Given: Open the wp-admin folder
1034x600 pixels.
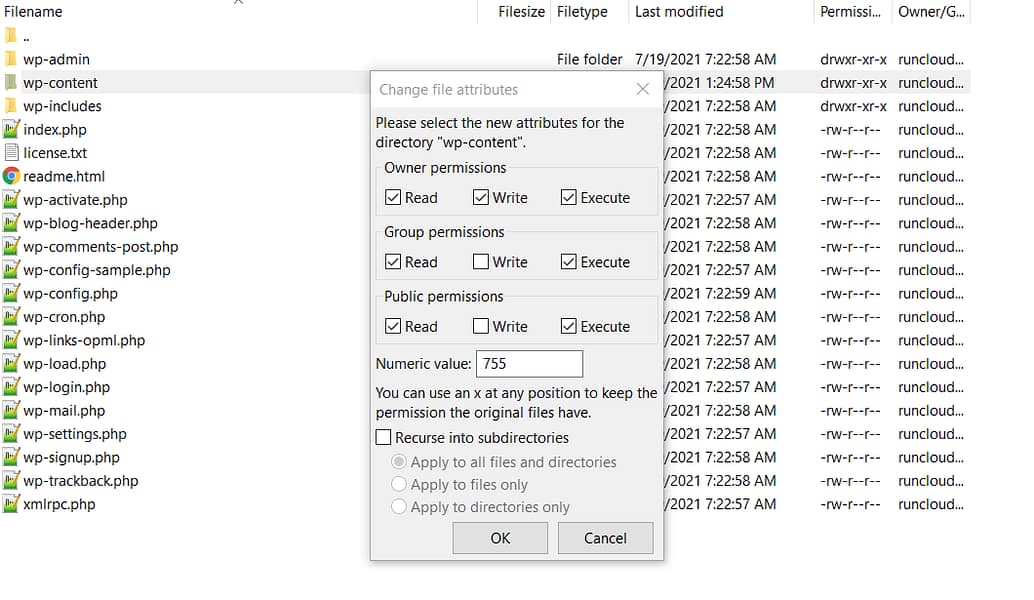Looking at the screenshot, I should (10, 59).
